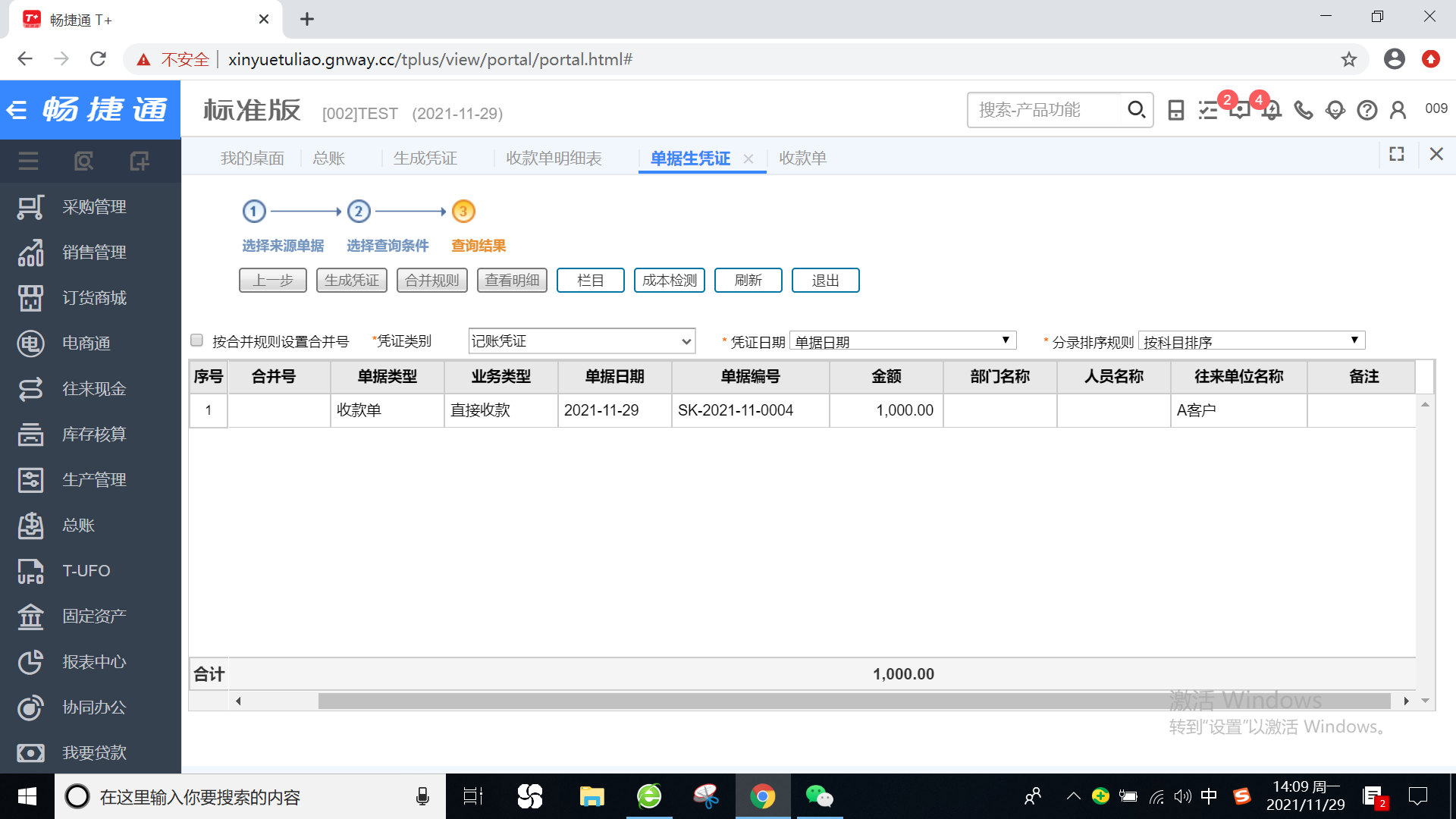Click the horizontal scrollbar thumb of table
This screenshot has width=1456, height=819.
[x=855, y=701]
